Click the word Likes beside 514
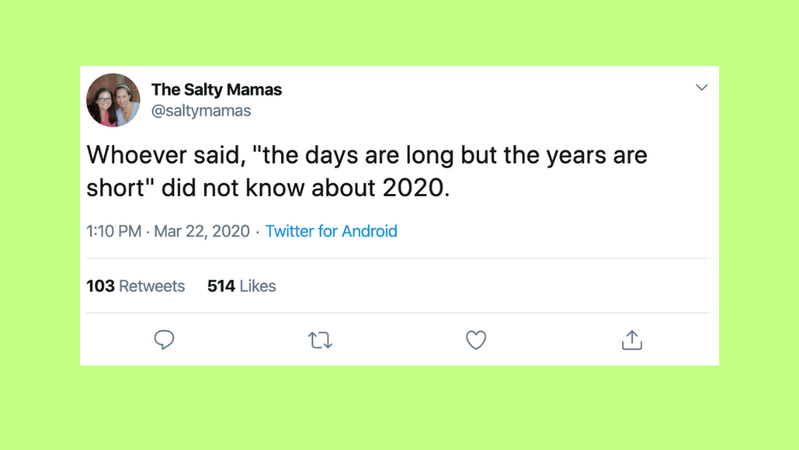Viewport: 799px width, 450px height. pos(257,286)
